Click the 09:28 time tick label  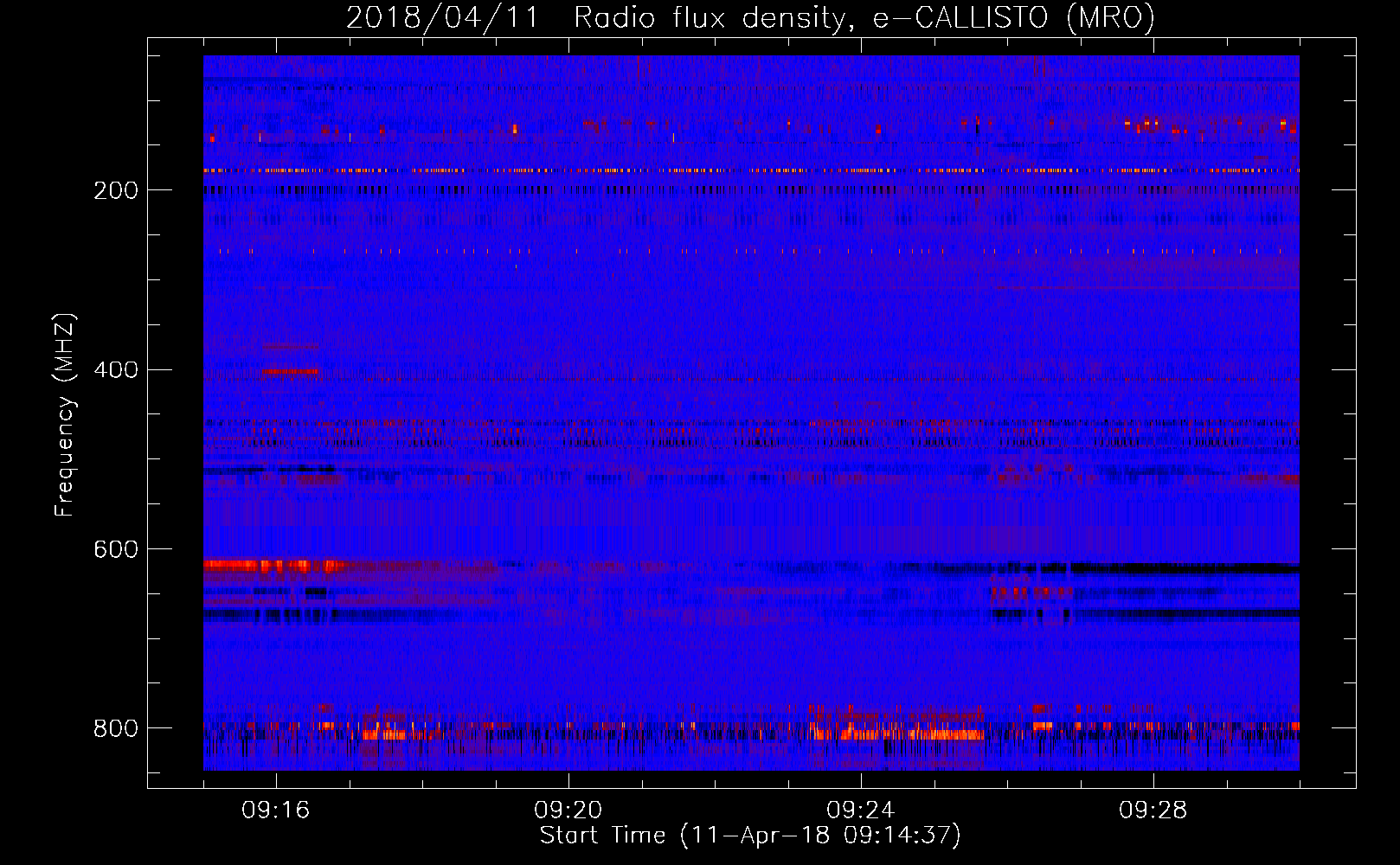[x=1153, y=811]
